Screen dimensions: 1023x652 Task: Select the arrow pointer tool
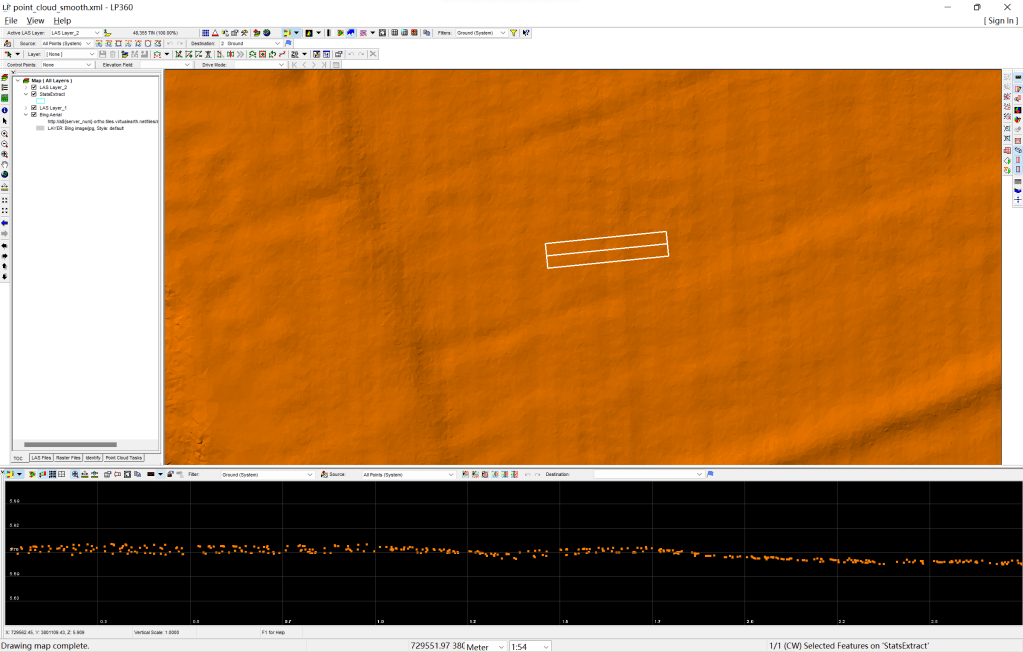[5, 121]
